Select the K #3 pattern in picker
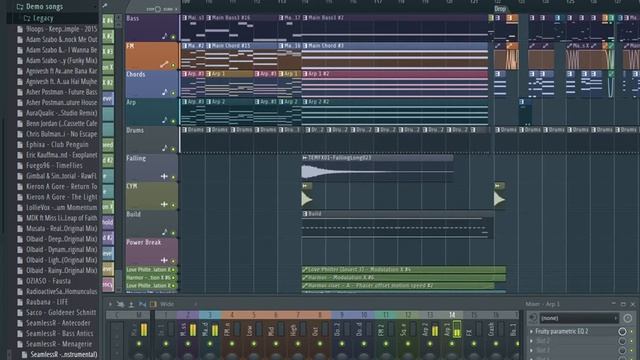The height and width of the screenshot is (360, 640). click(x=108, y=51)
